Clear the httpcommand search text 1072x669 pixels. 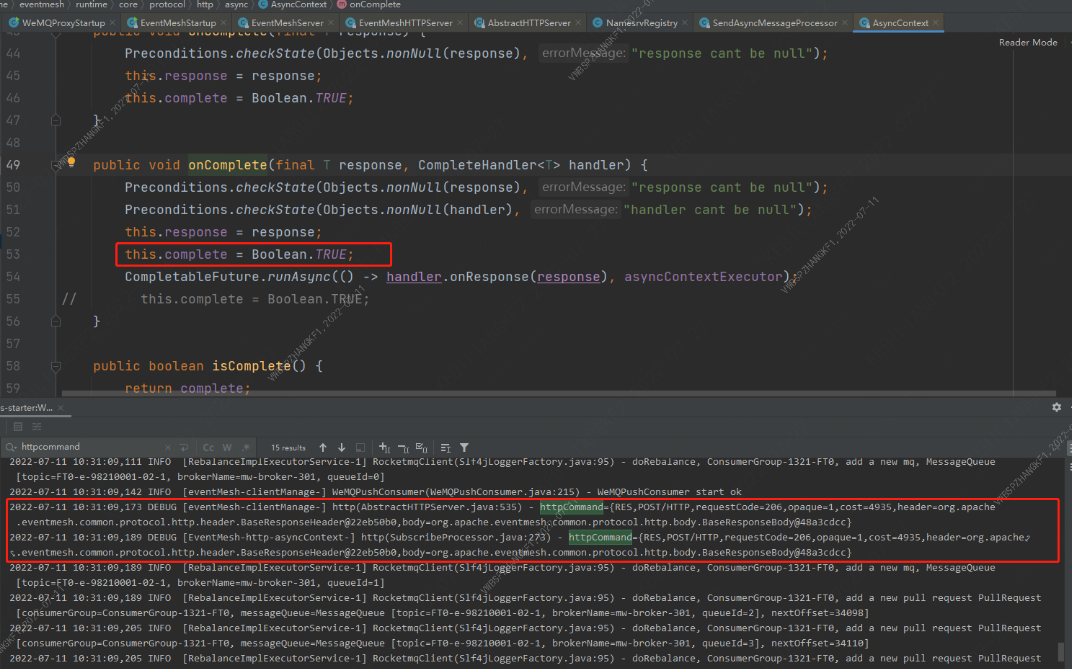tap(168, 448)
